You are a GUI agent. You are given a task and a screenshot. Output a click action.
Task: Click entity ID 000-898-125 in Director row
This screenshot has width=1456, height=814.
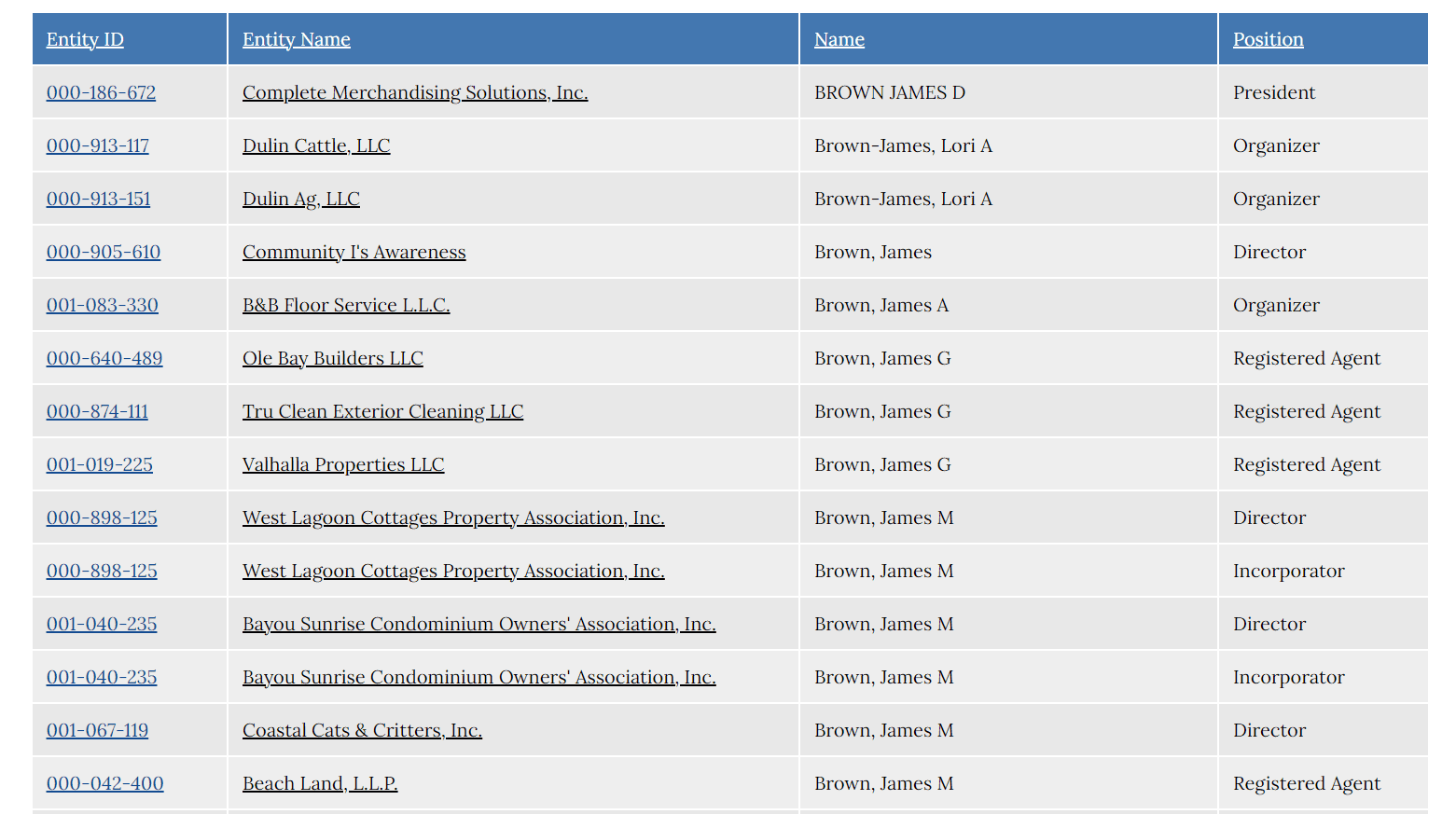pyautogui.click(x=102, y=517)
